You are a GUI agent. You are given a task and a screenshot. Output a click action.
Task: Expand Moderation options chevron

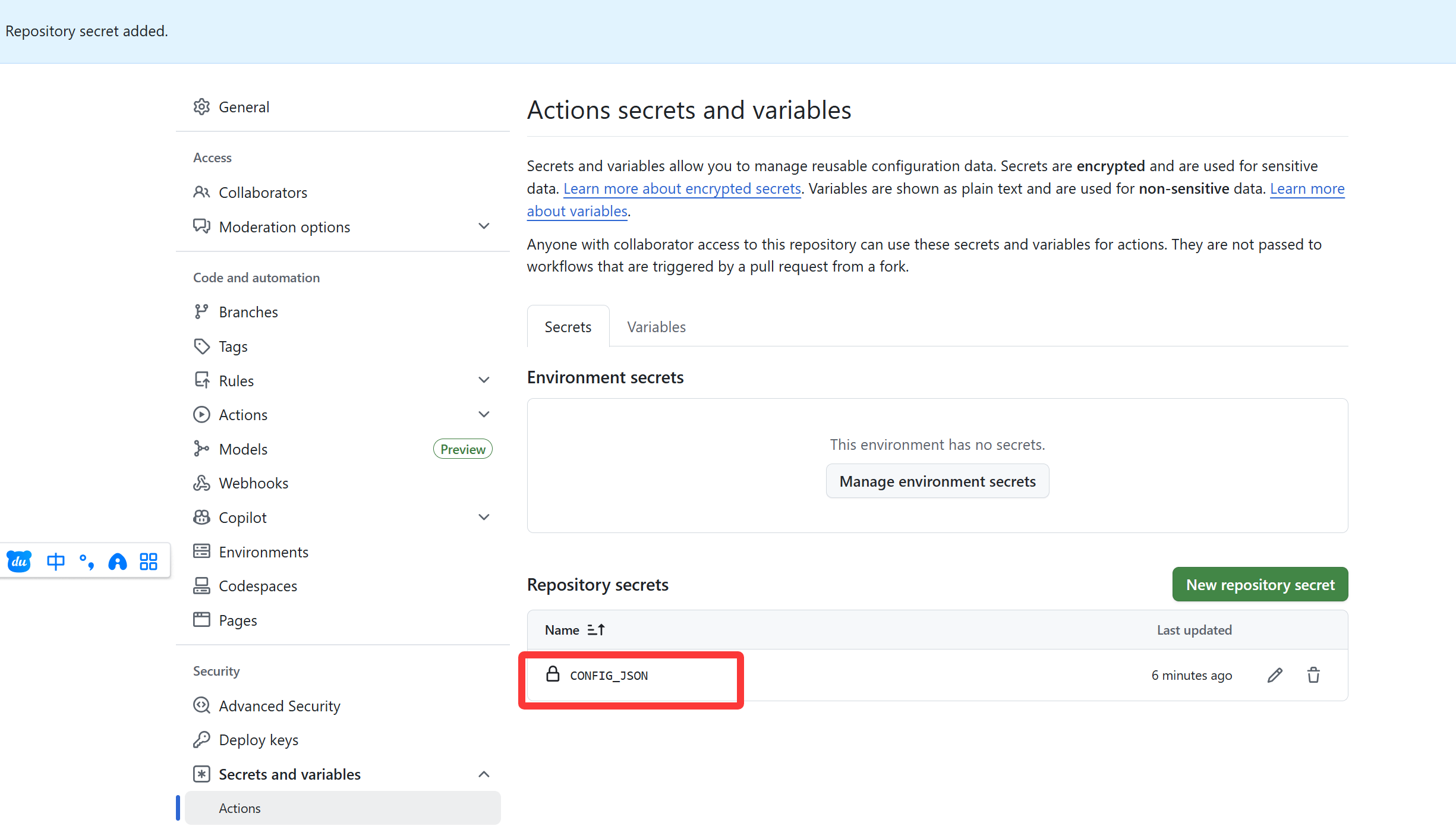pyautogui.click(x=484, y=226)
